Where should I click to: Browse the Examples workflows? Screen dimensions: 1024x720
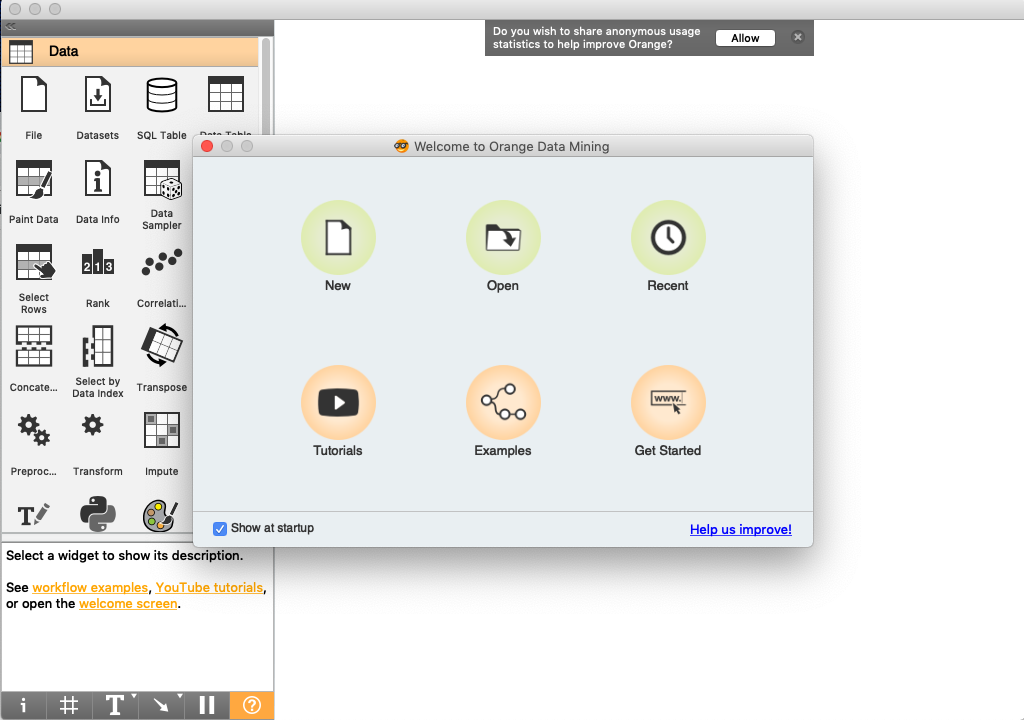[x=503, y=402]
